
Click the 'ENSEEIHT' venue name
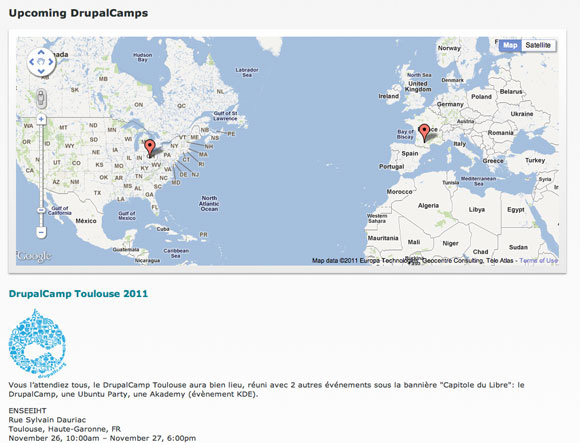(27, 410)
